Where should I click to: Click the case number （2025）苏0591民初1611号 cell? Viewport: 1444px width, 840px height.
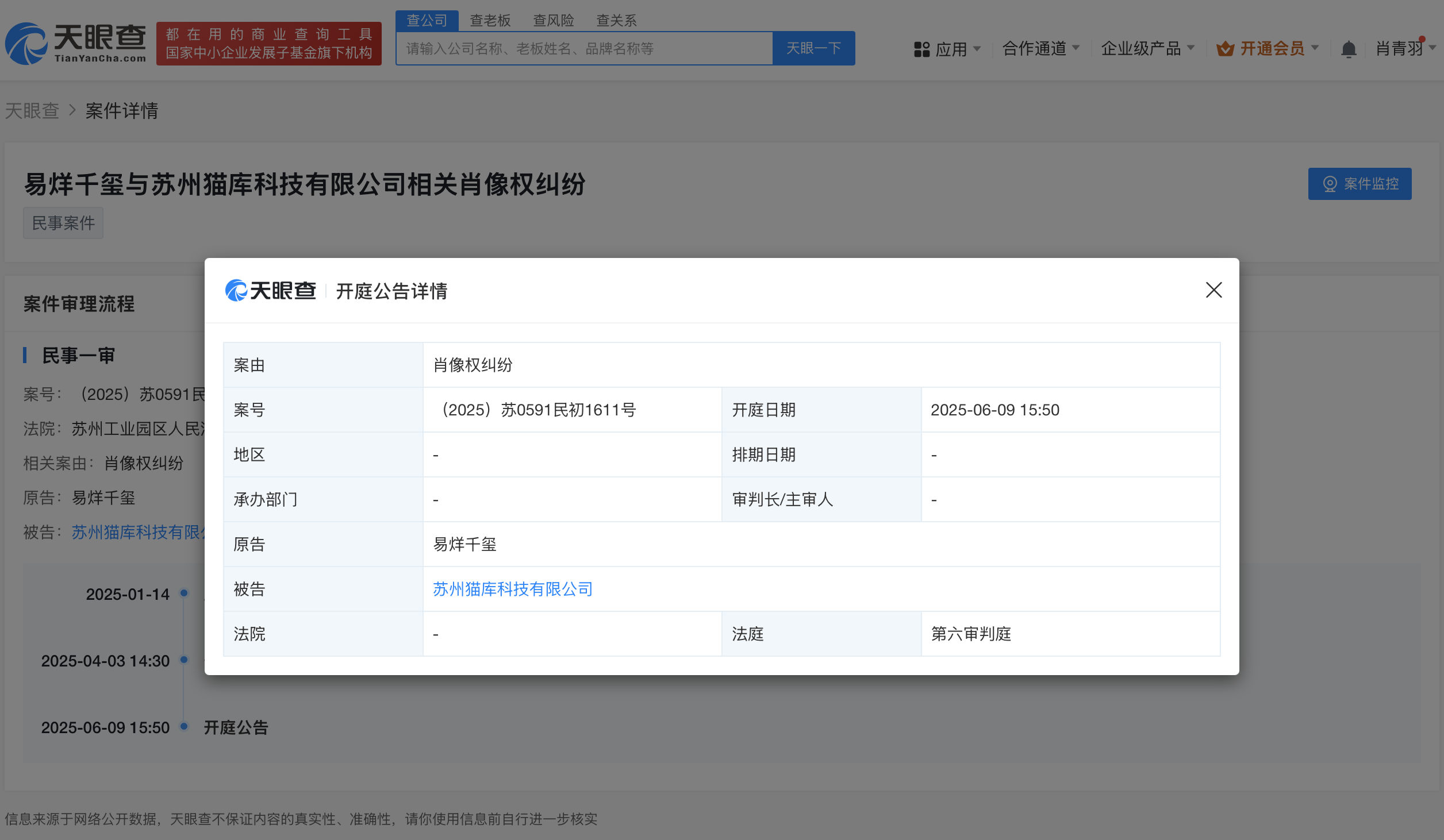click(x=573, y=410)
